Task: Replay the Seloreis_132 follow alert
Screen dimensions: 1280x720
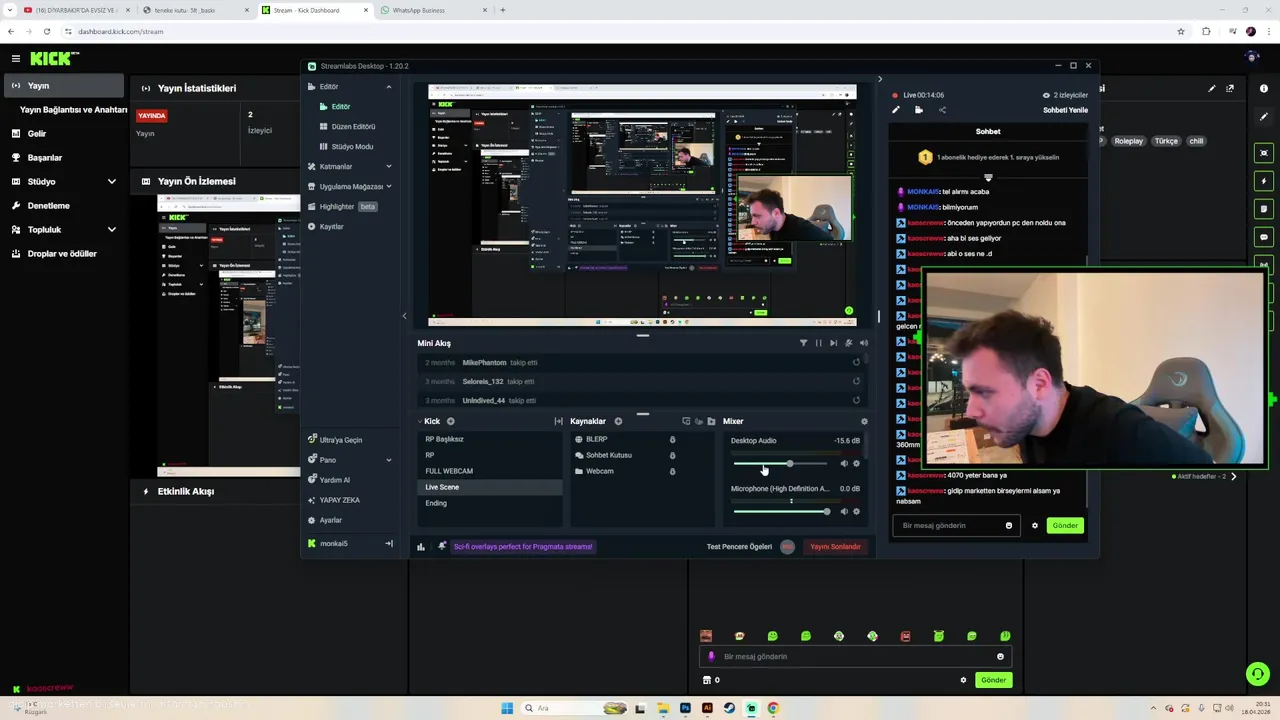Action: (x=856, y=381)
